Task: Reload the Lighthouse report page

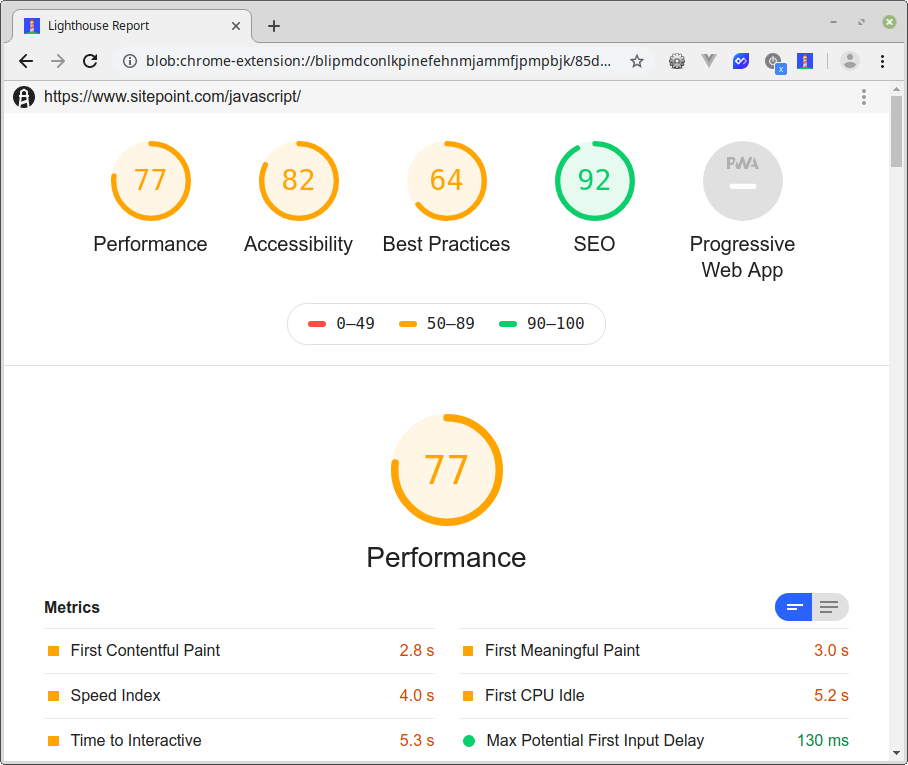Action: pyautogui.click(x=90, y=61)
